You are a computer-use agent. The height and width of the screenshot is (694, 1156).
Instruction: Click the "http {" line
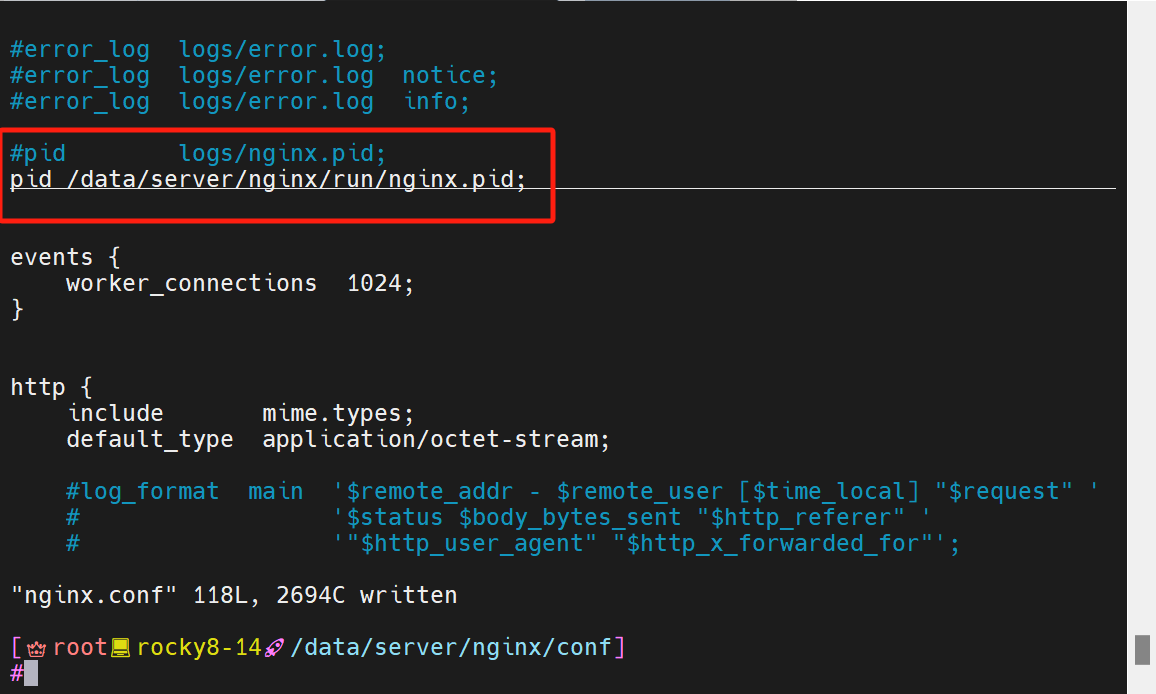(51, 387)
